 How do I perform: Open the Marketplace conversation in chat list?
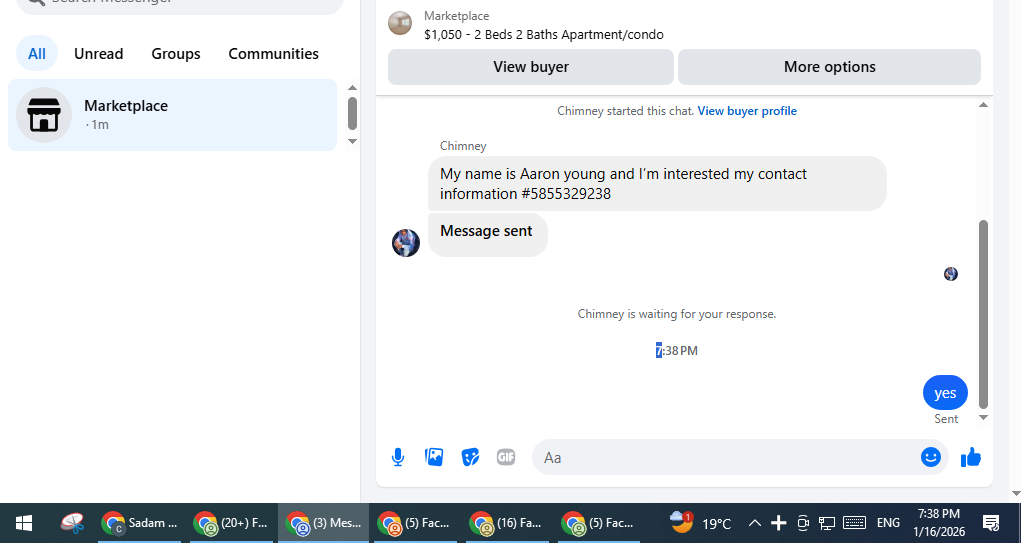[x=173, y=115]
